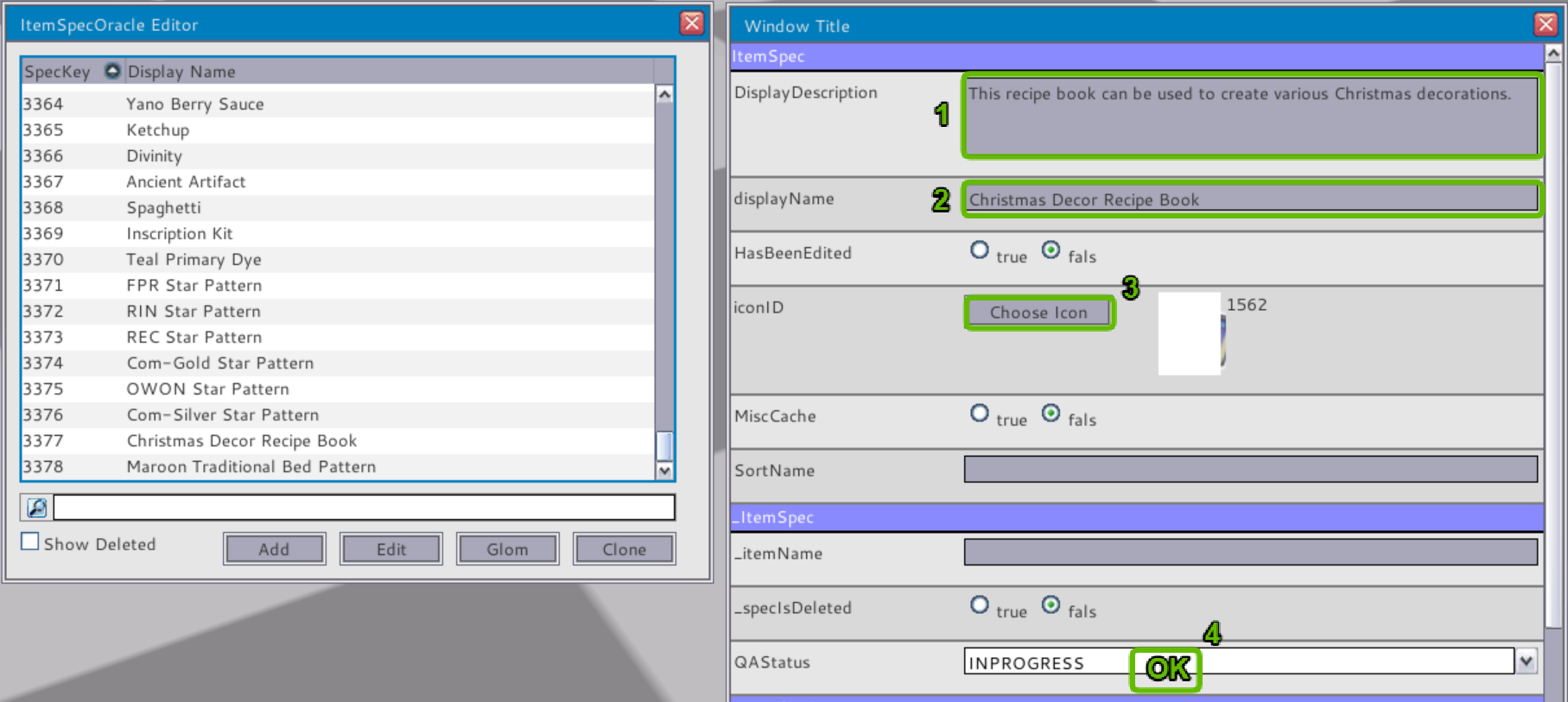
Task: Click the SpecKey column sort arrow icon
Action: pos(112,71)
